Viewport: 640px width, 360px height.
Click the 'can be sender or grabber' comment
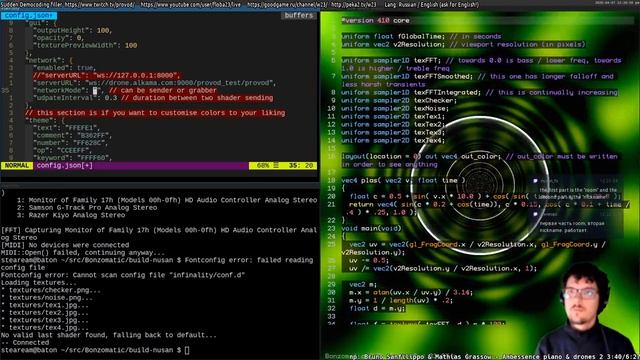[163, 90]
